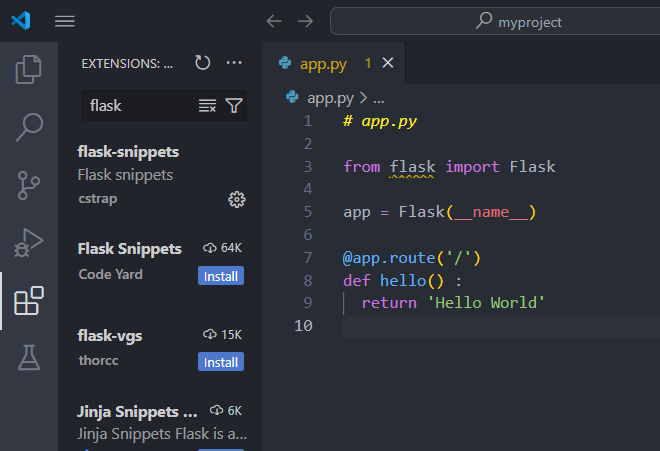Screen dimensions: 660x451
Task: Click the underlined flask module name
Action: point(412,167)
